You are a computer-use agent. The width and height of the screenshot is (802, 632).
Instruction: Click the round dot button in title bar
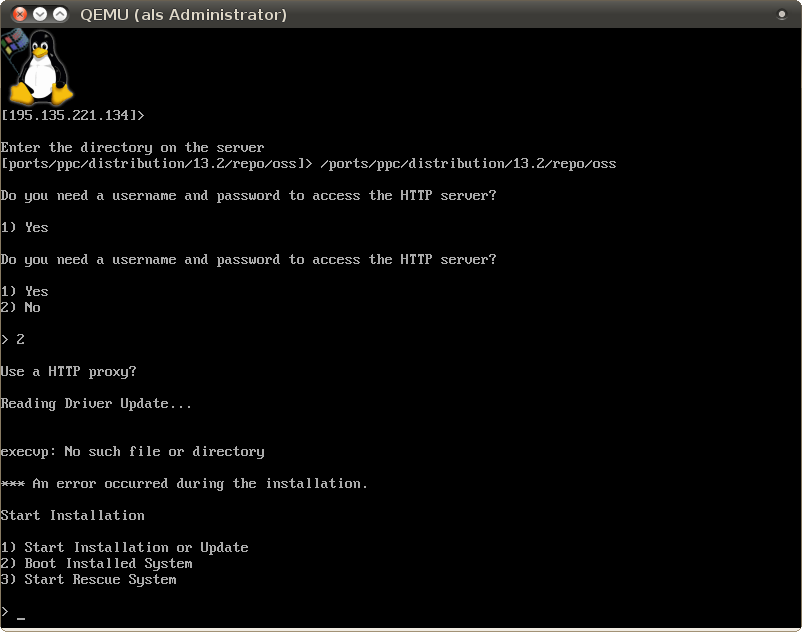(x=782, y=14)
